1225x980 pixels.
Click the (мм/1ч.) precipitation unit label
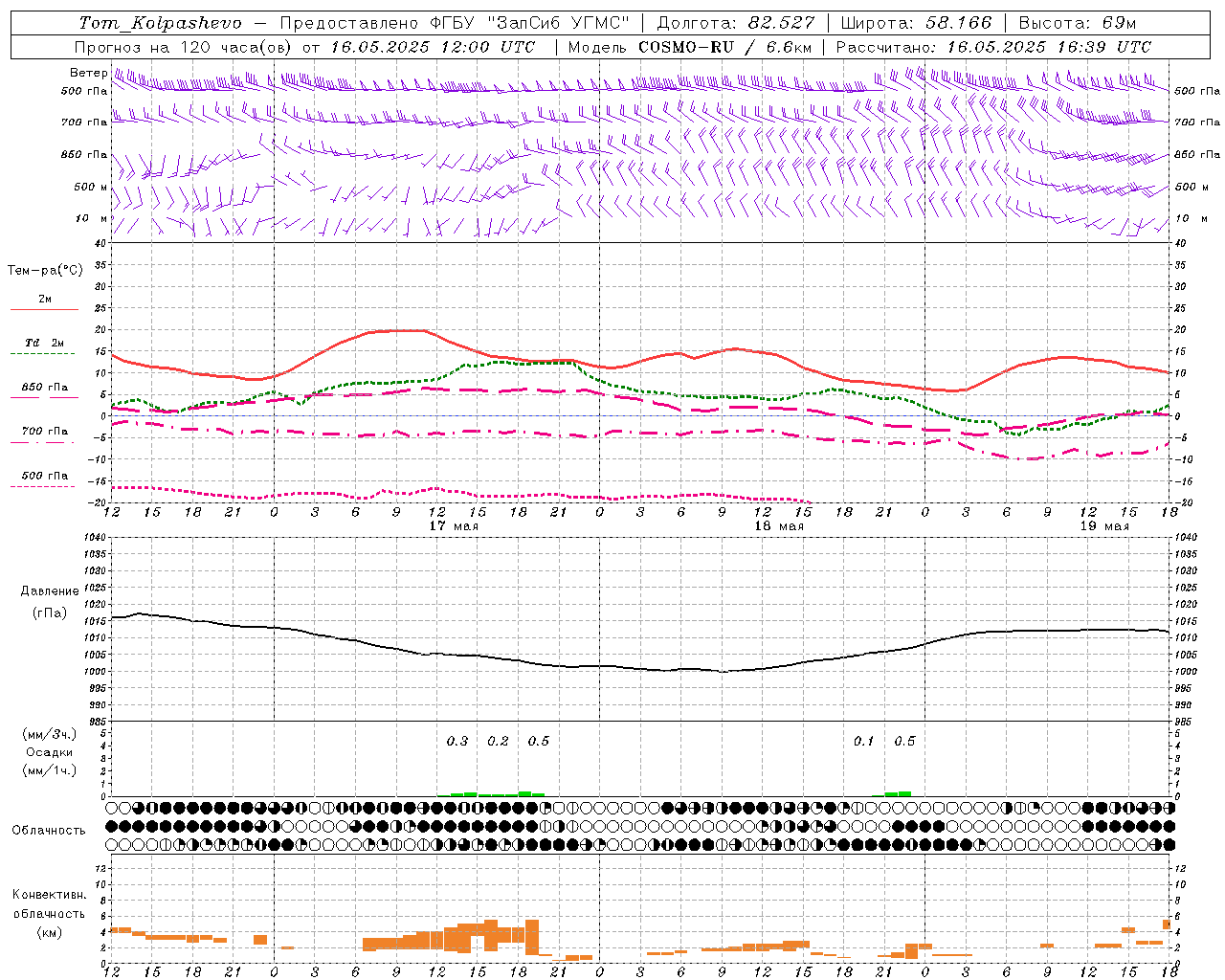pos(50,770)
